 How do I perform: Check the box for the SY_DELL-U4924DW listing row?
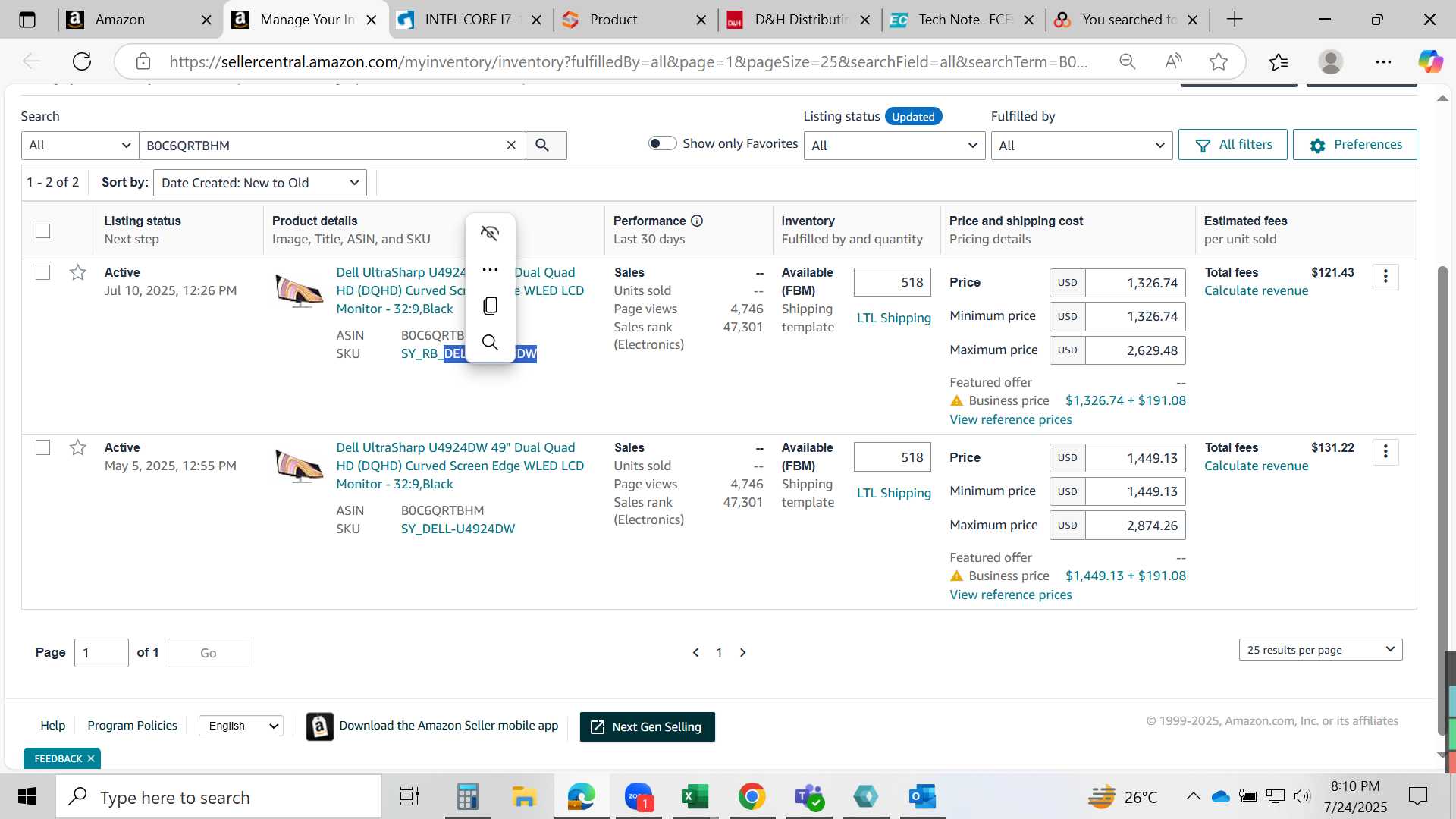click(43, 447)
